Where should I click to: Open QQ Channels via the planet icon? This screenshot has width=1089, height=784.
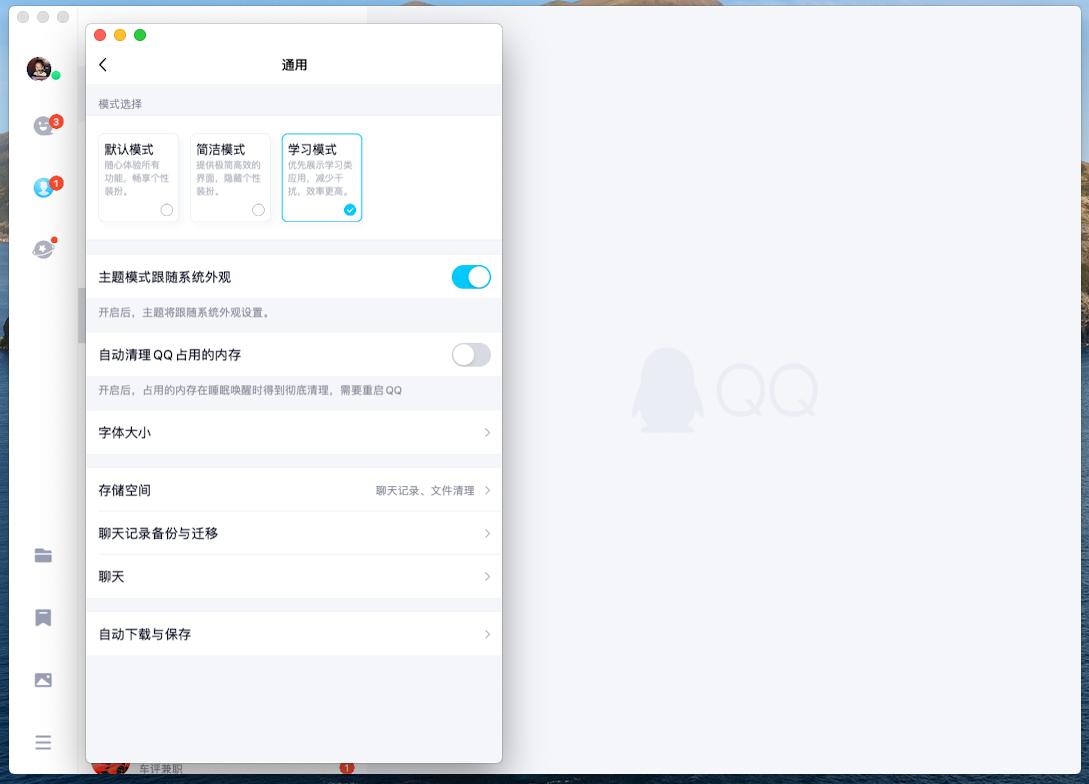coord(43,249)
